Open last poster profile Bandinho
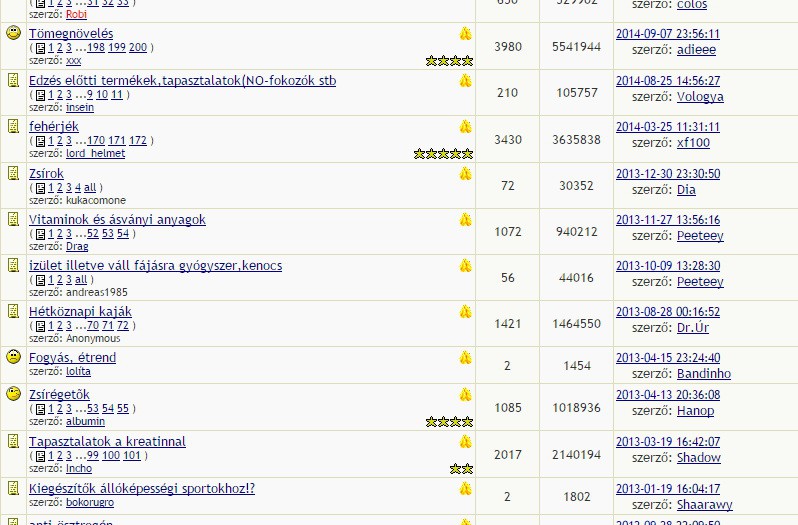Viewport: 798px width, 525px height. 704,374
